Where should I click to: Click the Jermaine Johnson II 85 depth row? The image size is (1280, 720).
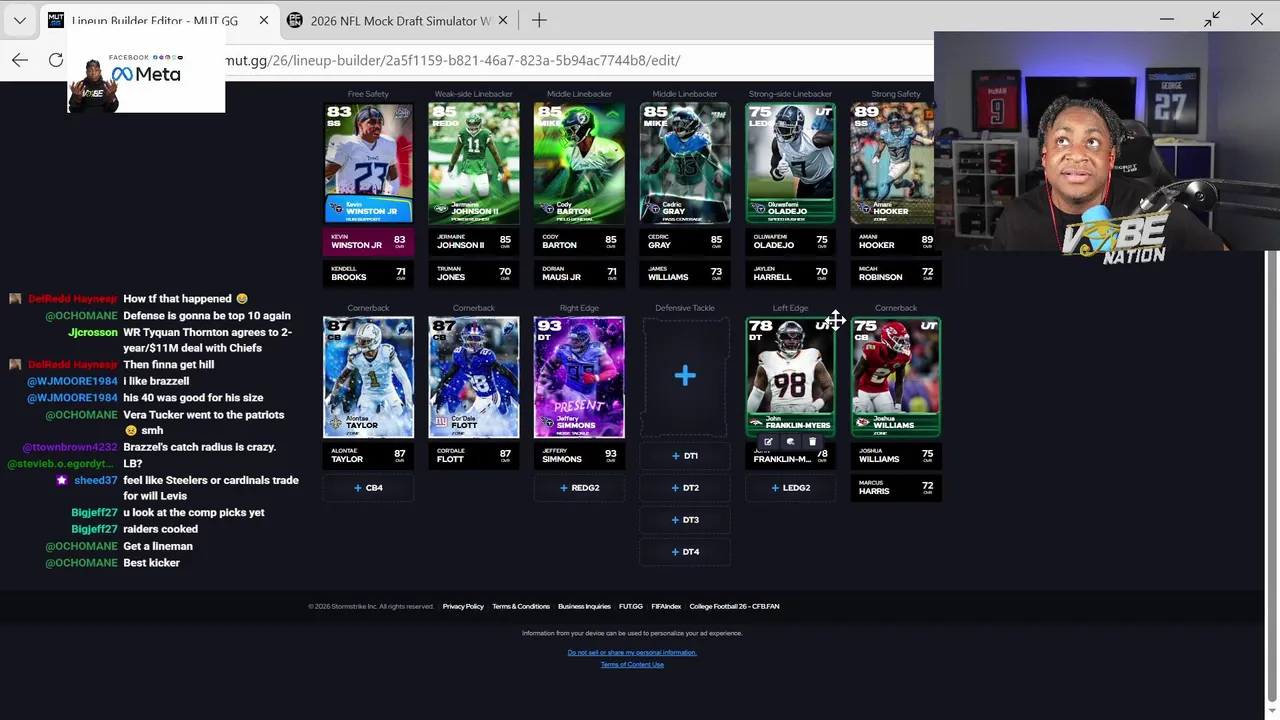[474, 241]
